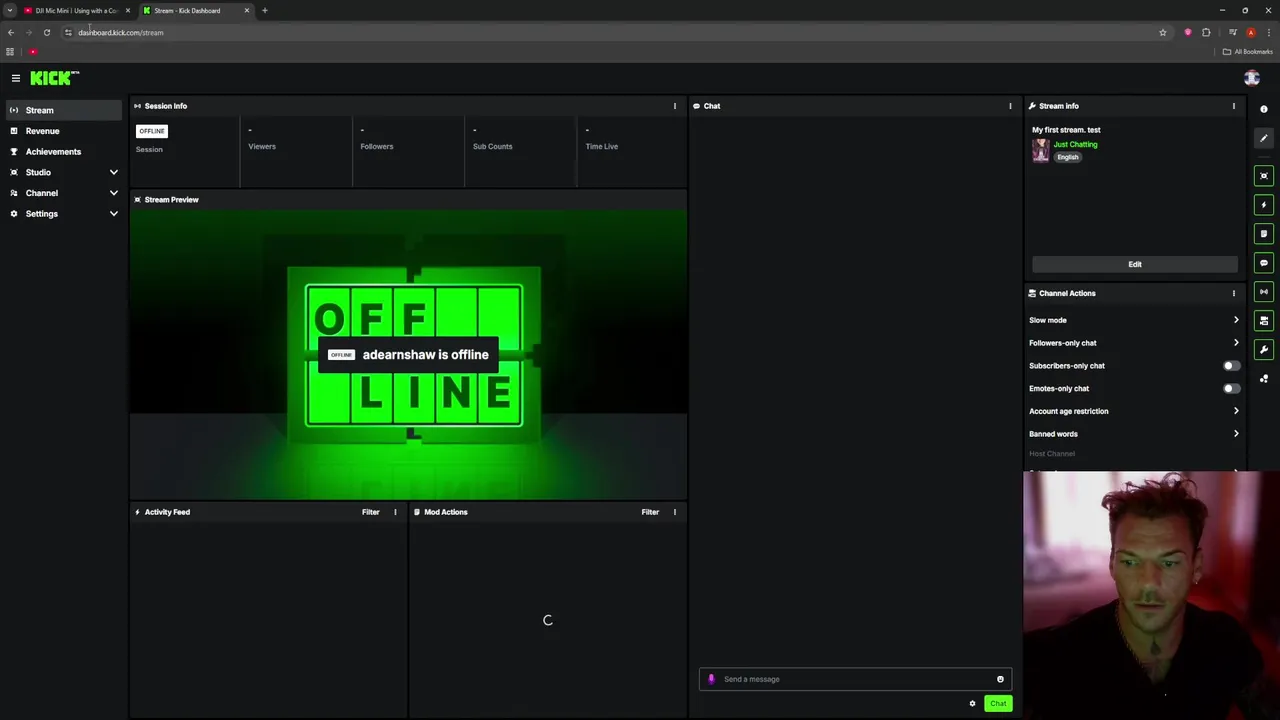
Task: Toggle the wrench Stream Info icon in right sidebar
Action: (x=1264, y=350)
